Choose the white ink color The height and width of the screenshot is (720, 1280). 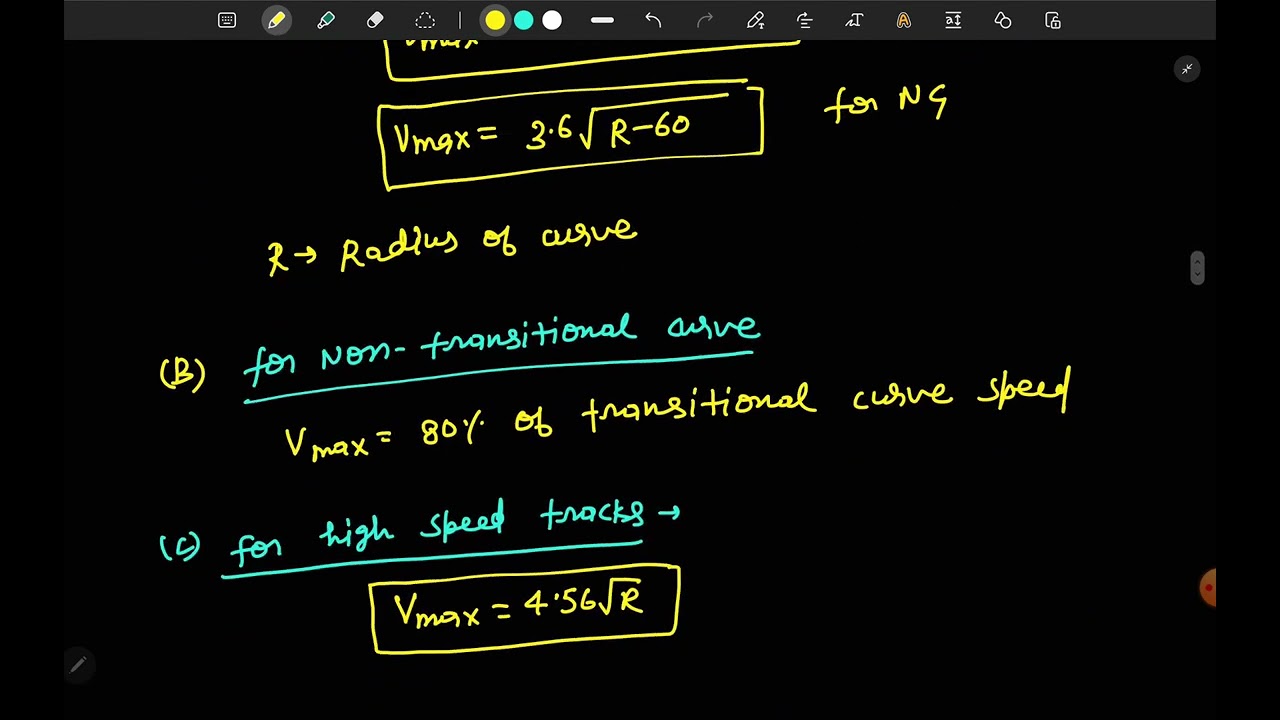click(552, 20)
